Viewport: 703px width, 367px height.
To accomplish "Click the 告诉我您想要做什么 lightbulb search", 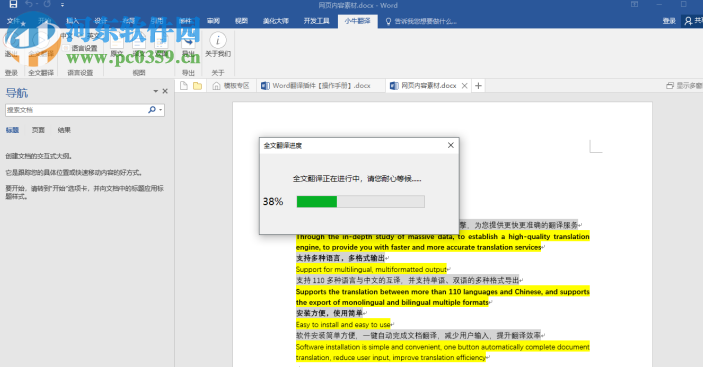I will pyautogui.click(x=421, y=21).
